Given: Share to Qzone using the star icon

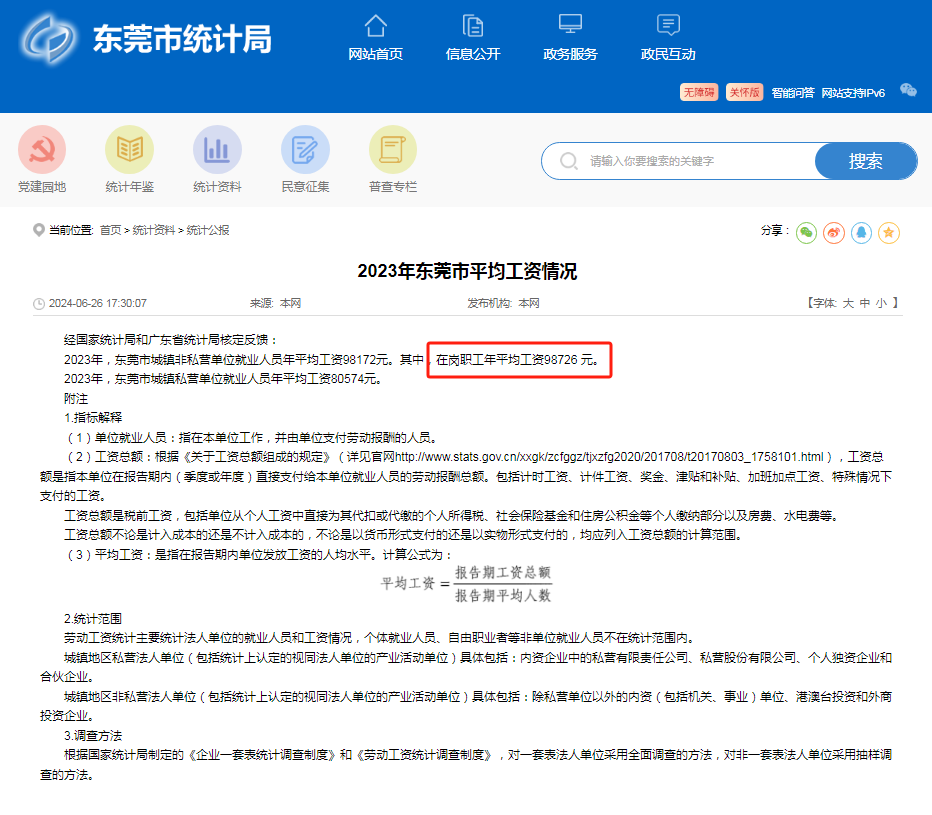Looking at the screenshot, I should tap(888, 232).
